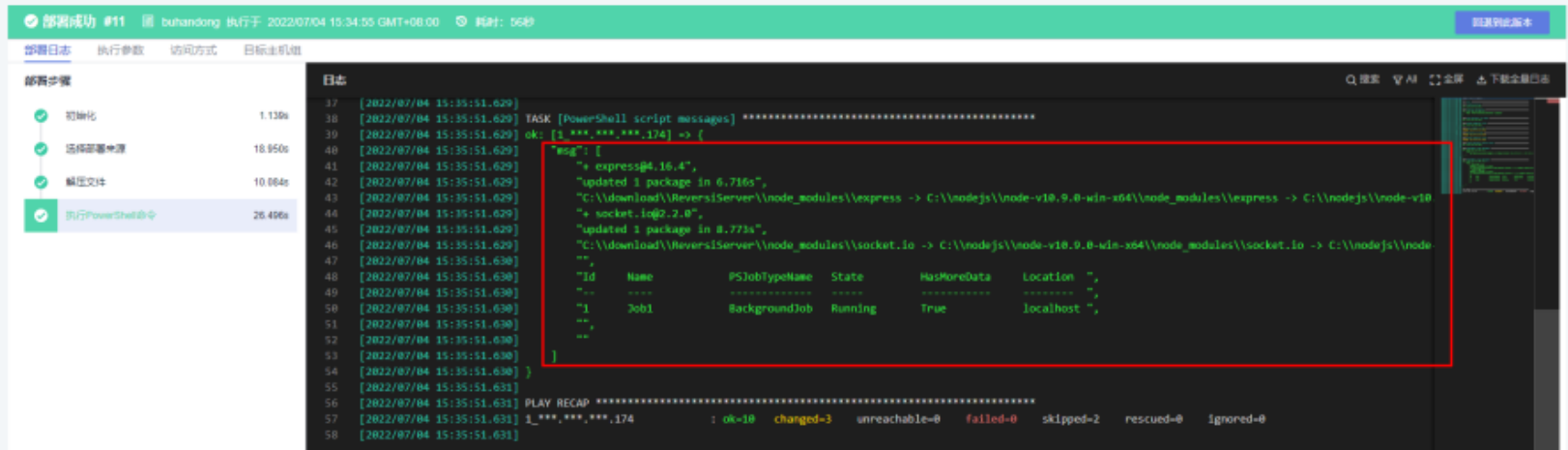This screenshot has width=1568, height=450.
Task: Click the ok=10 recap value
Action: coord(739,419)
